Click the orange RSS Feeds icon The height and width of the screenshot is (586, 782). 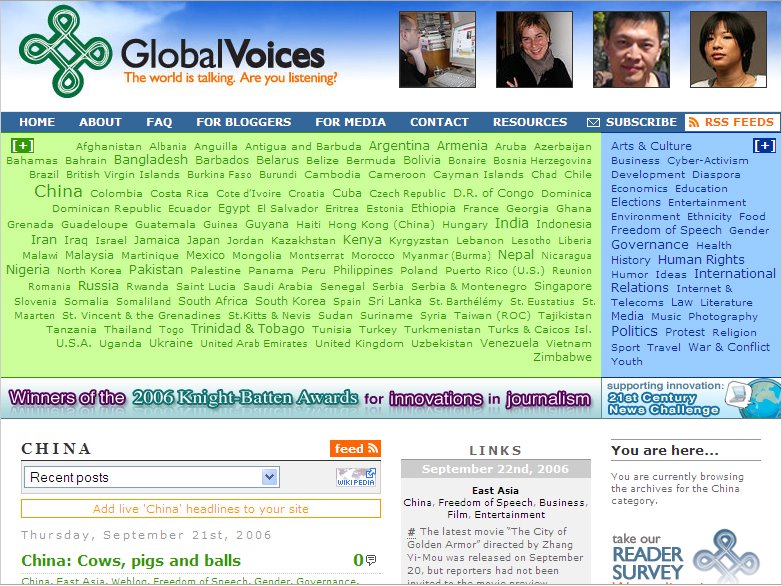(693, 122)
